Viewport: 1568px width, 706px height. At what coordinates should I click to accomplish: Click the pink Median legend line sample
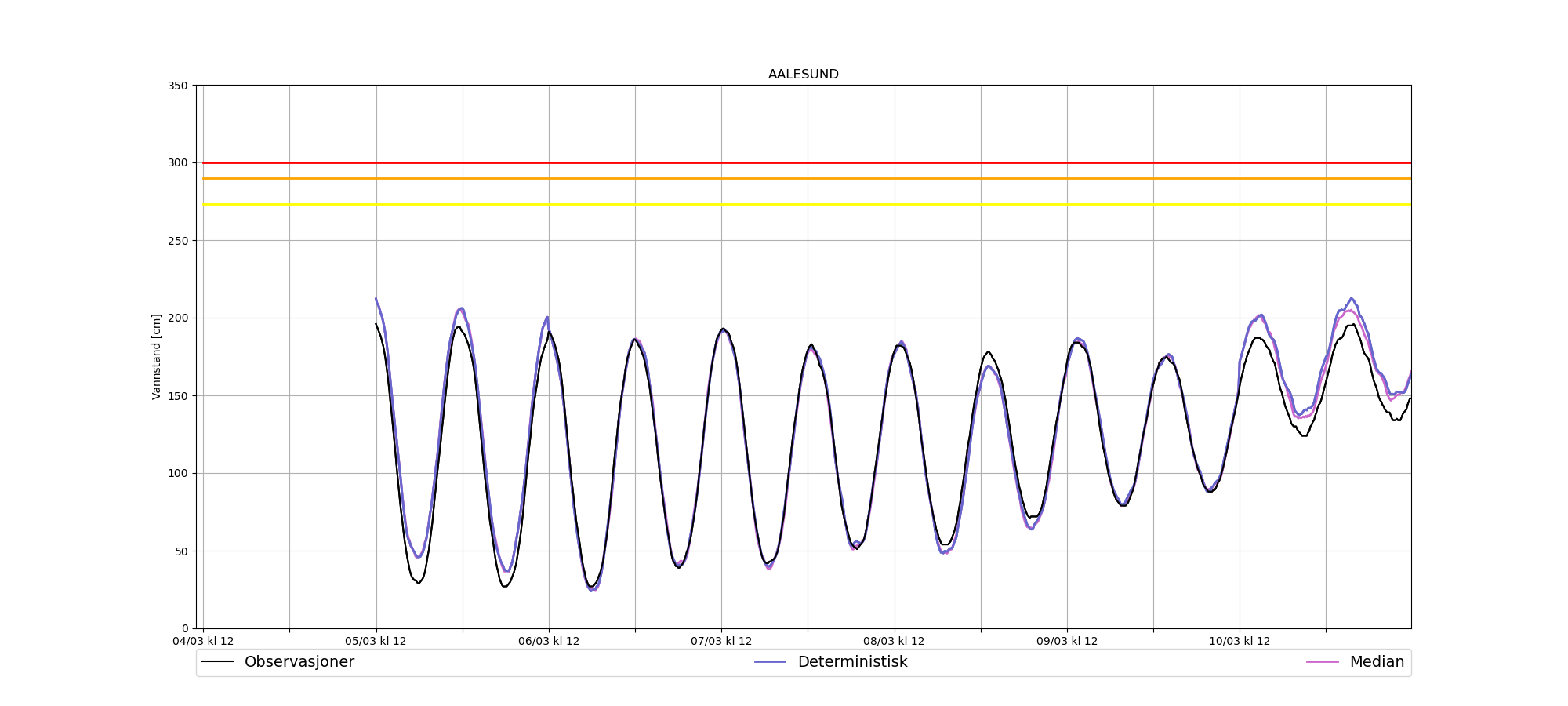click(1322, 662)
